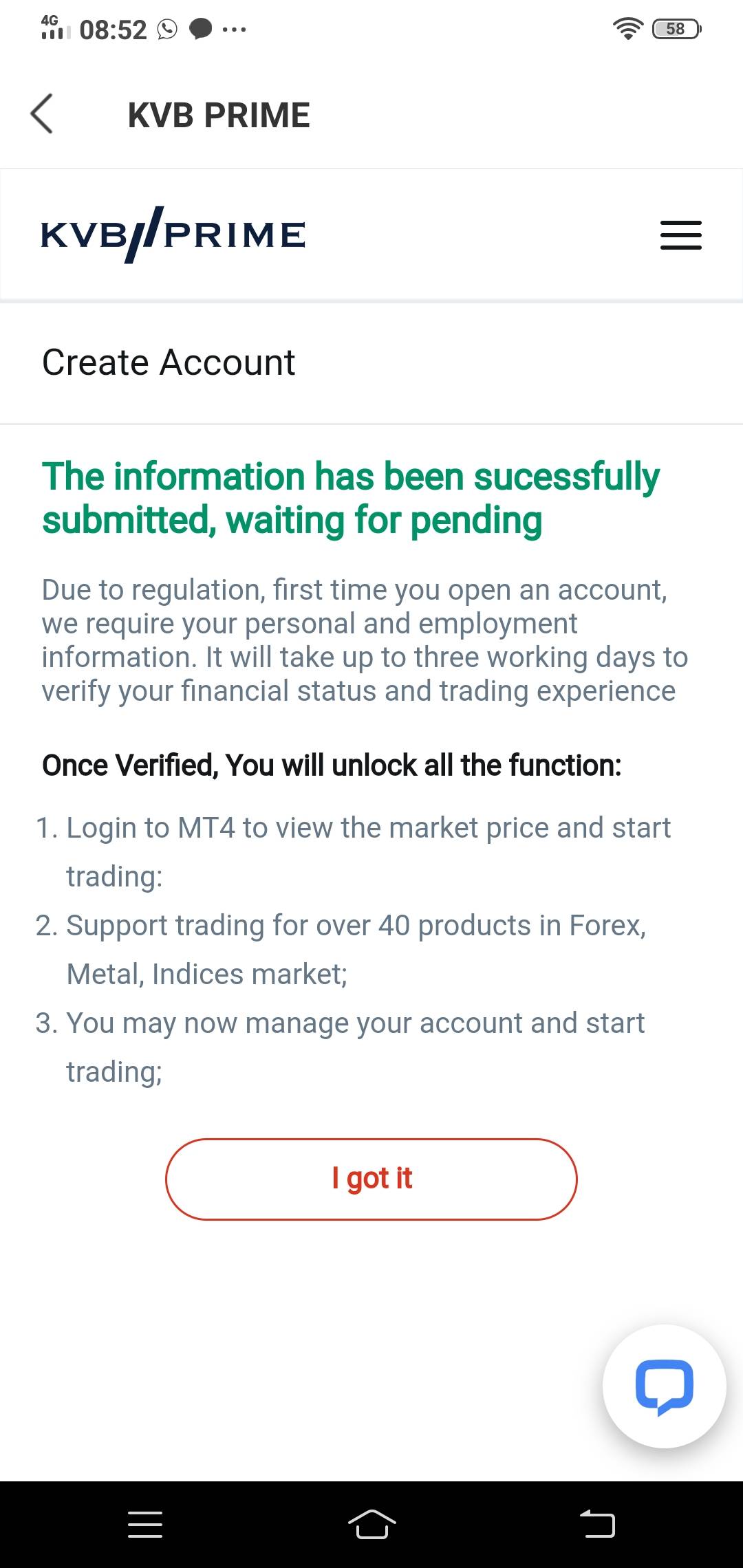Tap the green successfully submitted message
This screenshot has width=743, height=1568.
coord(351,498)
